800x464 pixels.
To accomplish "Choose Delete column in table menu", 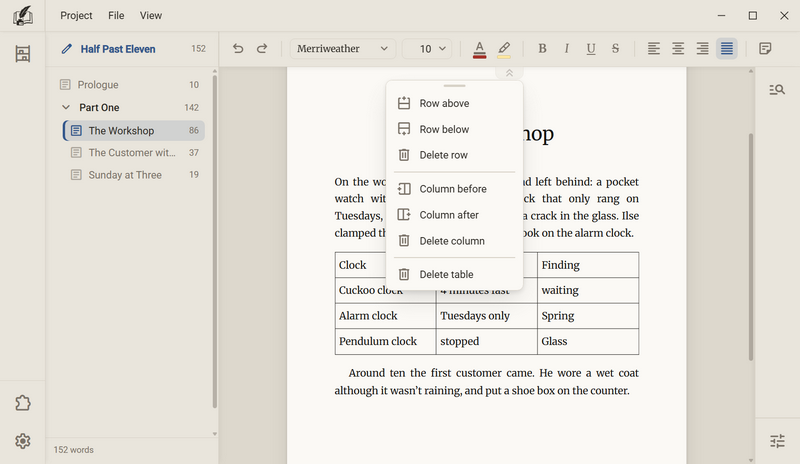I will (x=454, y=241).
